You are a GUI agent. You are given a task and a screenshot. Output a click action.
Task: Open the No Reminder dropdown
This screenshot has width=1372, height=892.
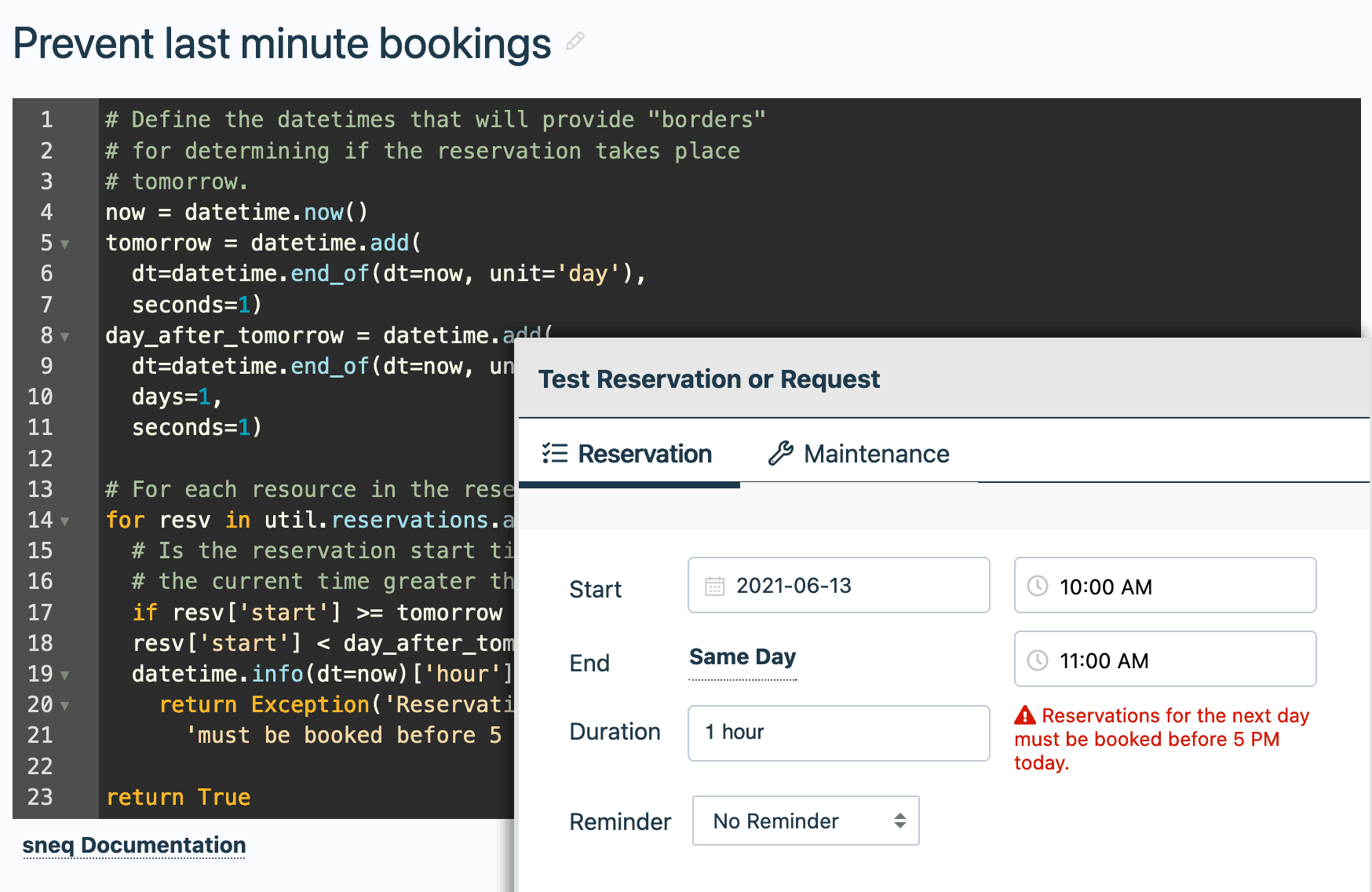click(x=805, y=821)
